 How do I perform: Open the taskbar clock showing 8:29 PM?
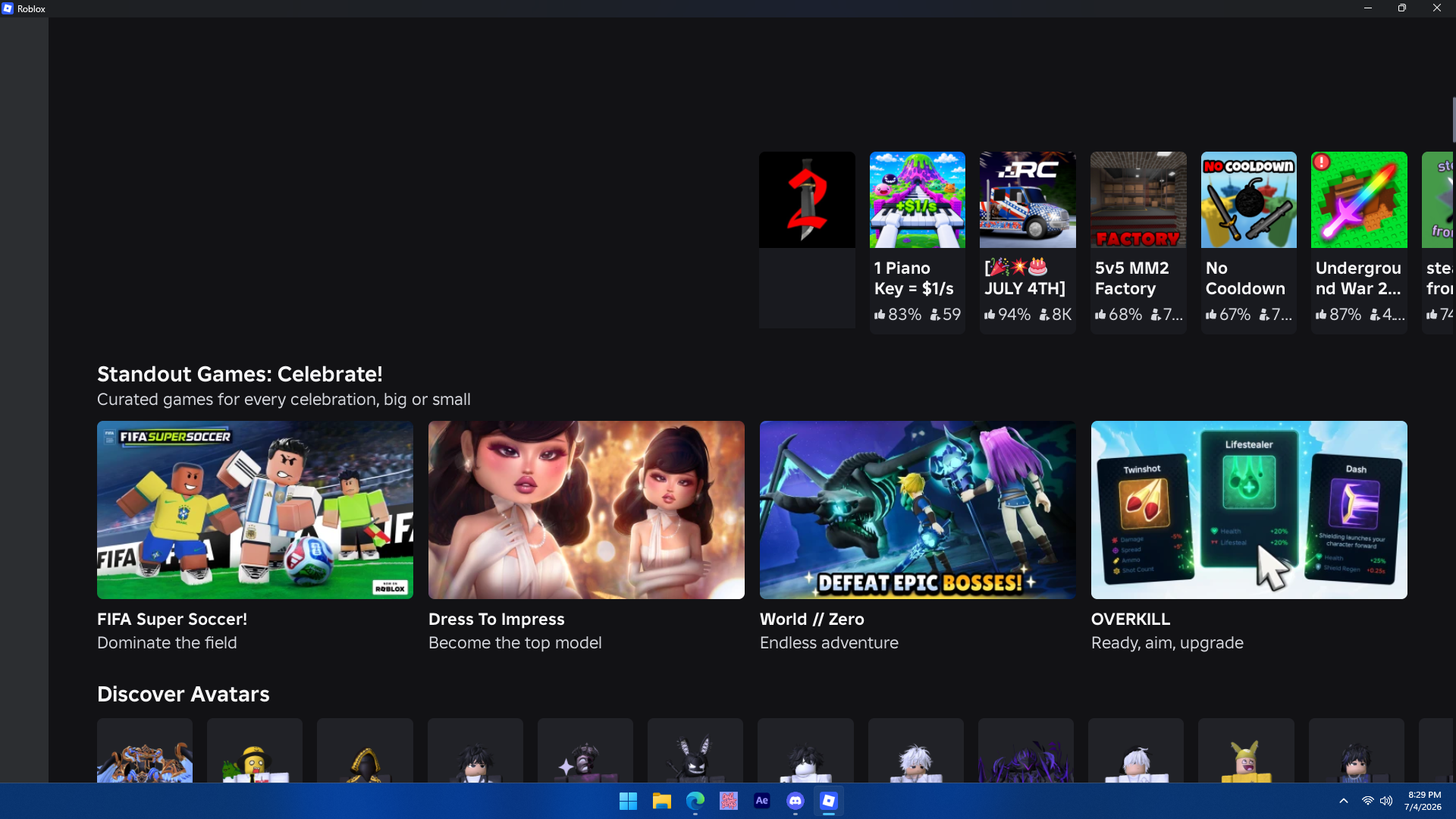tap(1423, 801)
